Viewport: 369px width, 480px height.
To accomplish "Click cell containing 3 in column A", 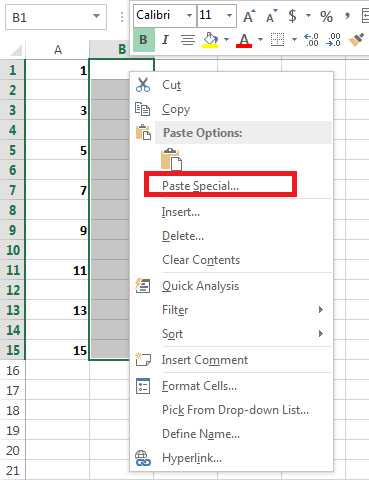I will [57, 110].
